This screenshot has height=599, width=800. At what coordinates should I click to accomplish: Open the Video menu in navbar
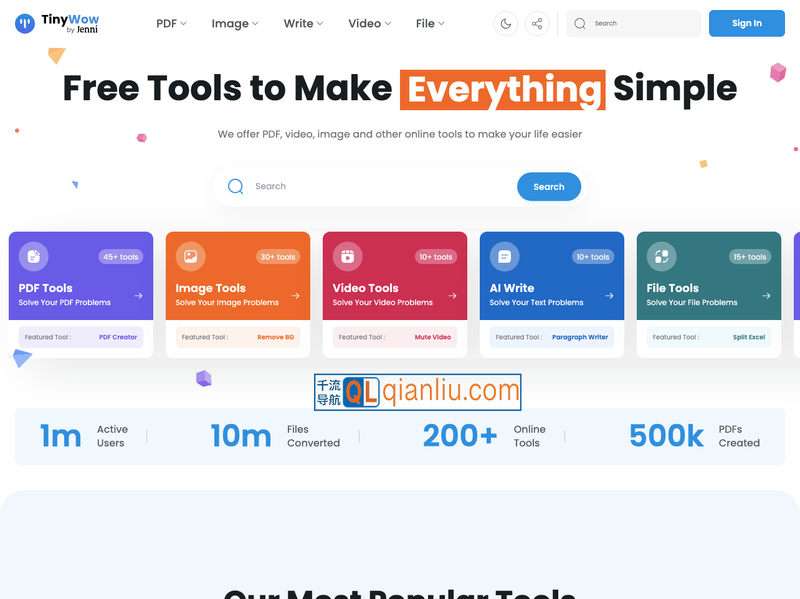(369, 23)
